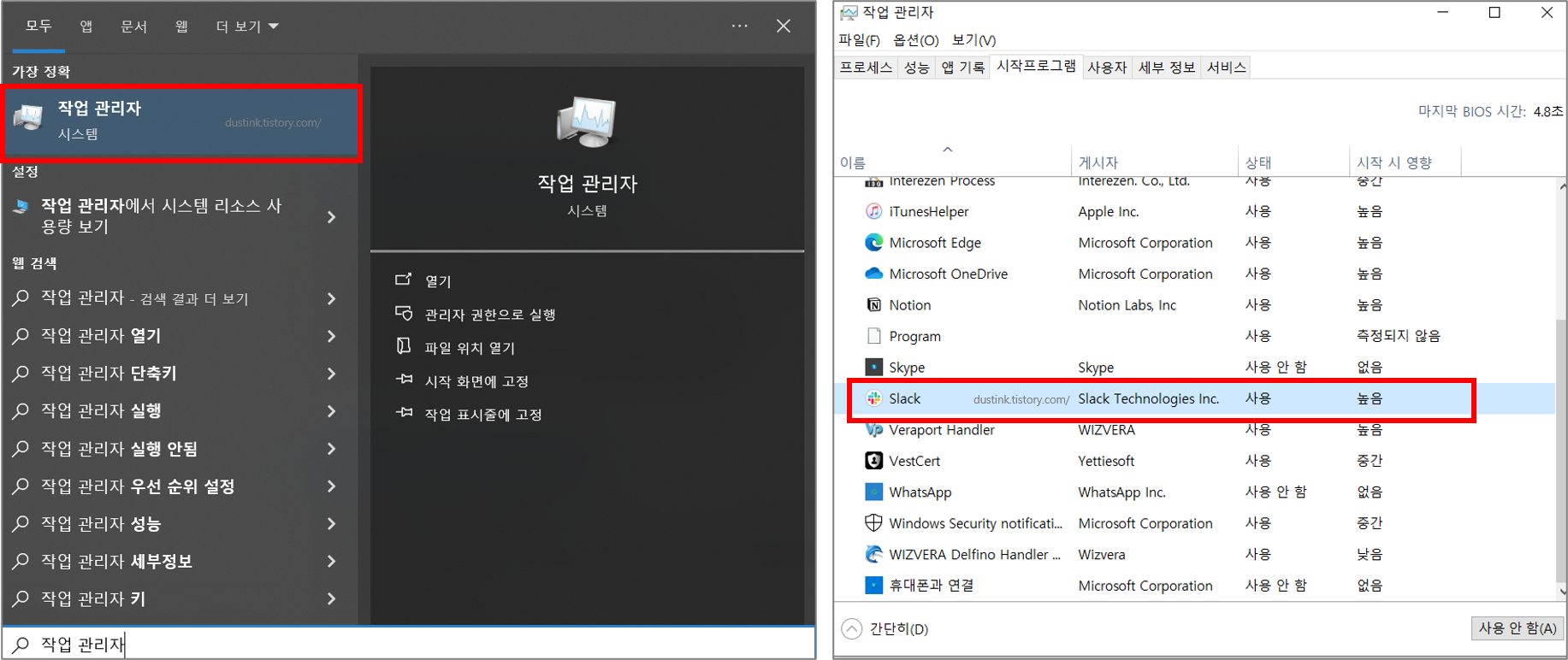Viewport: 1568px width, 660px height.
Task: Click the Veraport Handler icon
Action: coord(873,429)
